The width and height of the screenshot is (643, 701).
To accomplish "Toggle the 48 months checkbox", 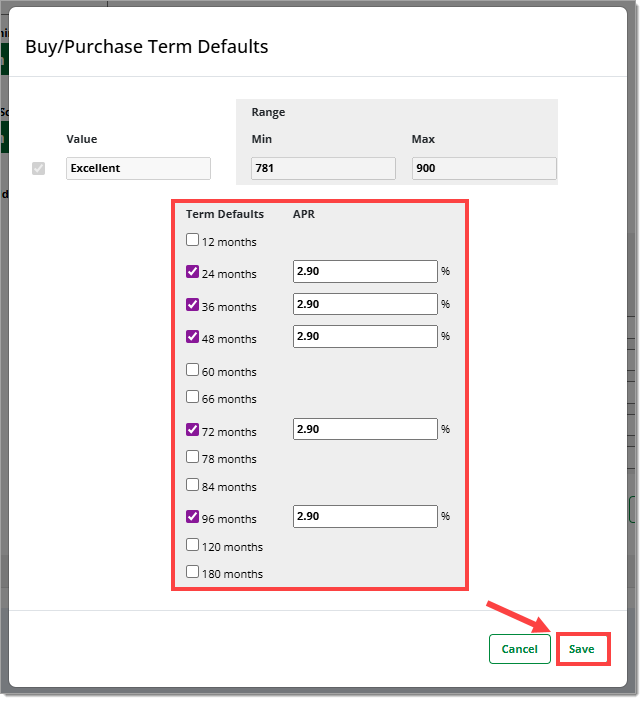I will tap(192, 337).
